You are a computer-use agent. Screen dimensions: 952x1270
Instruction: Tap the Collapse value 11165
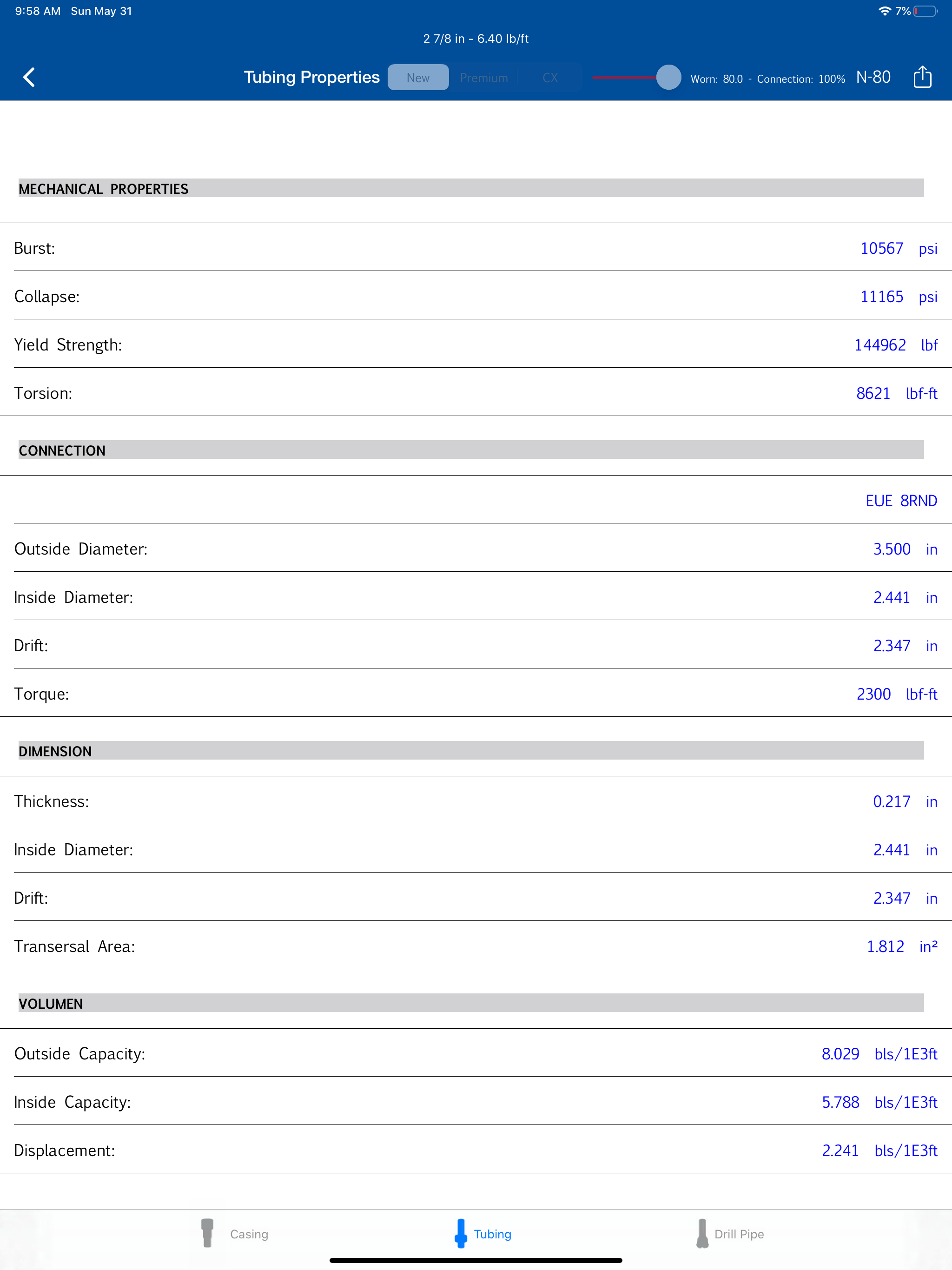click(x=881, y=296)
